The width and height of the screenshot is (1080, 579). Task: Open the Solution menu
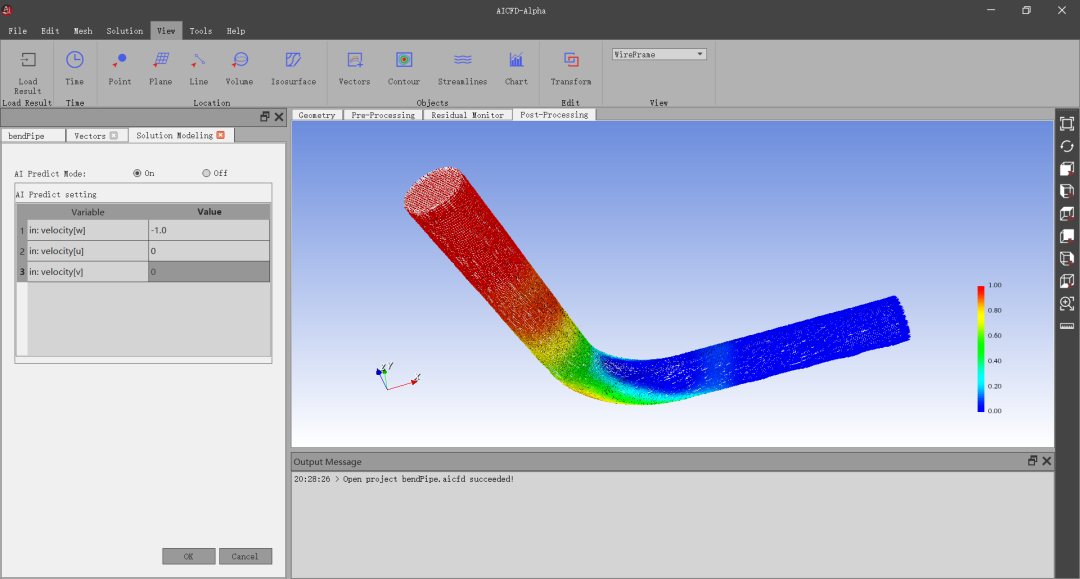pos(125,31)
